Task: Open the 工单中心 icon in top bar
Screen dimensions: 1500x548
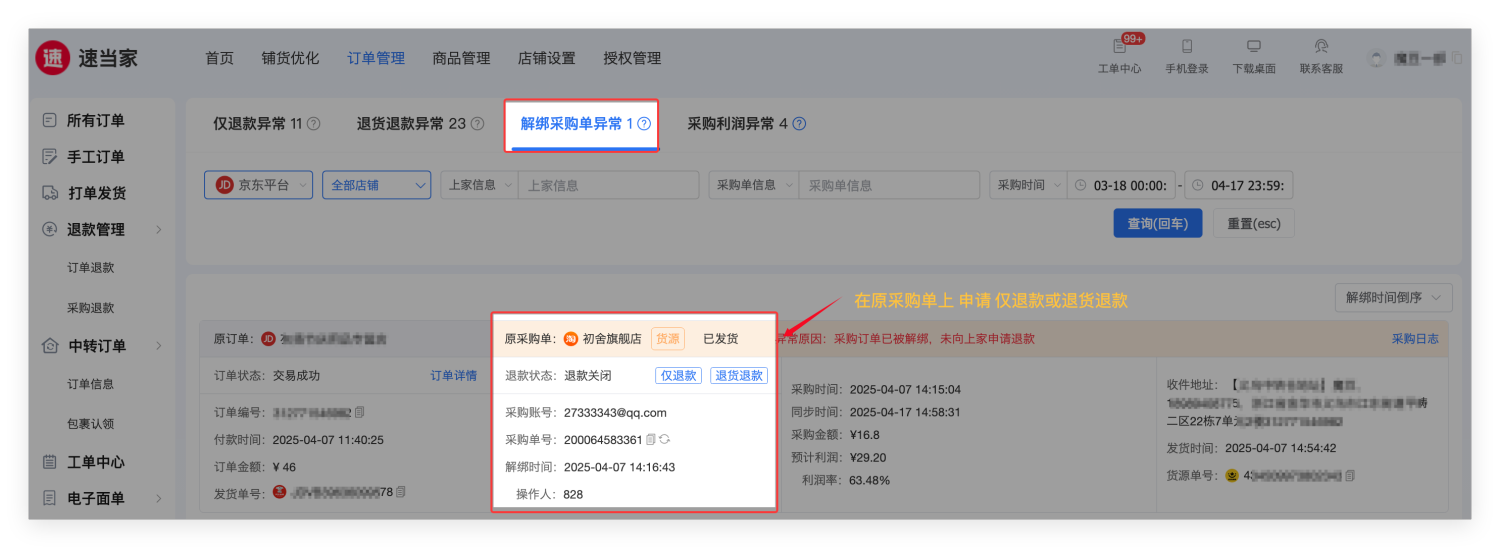Action: [x=1119, y=47]
